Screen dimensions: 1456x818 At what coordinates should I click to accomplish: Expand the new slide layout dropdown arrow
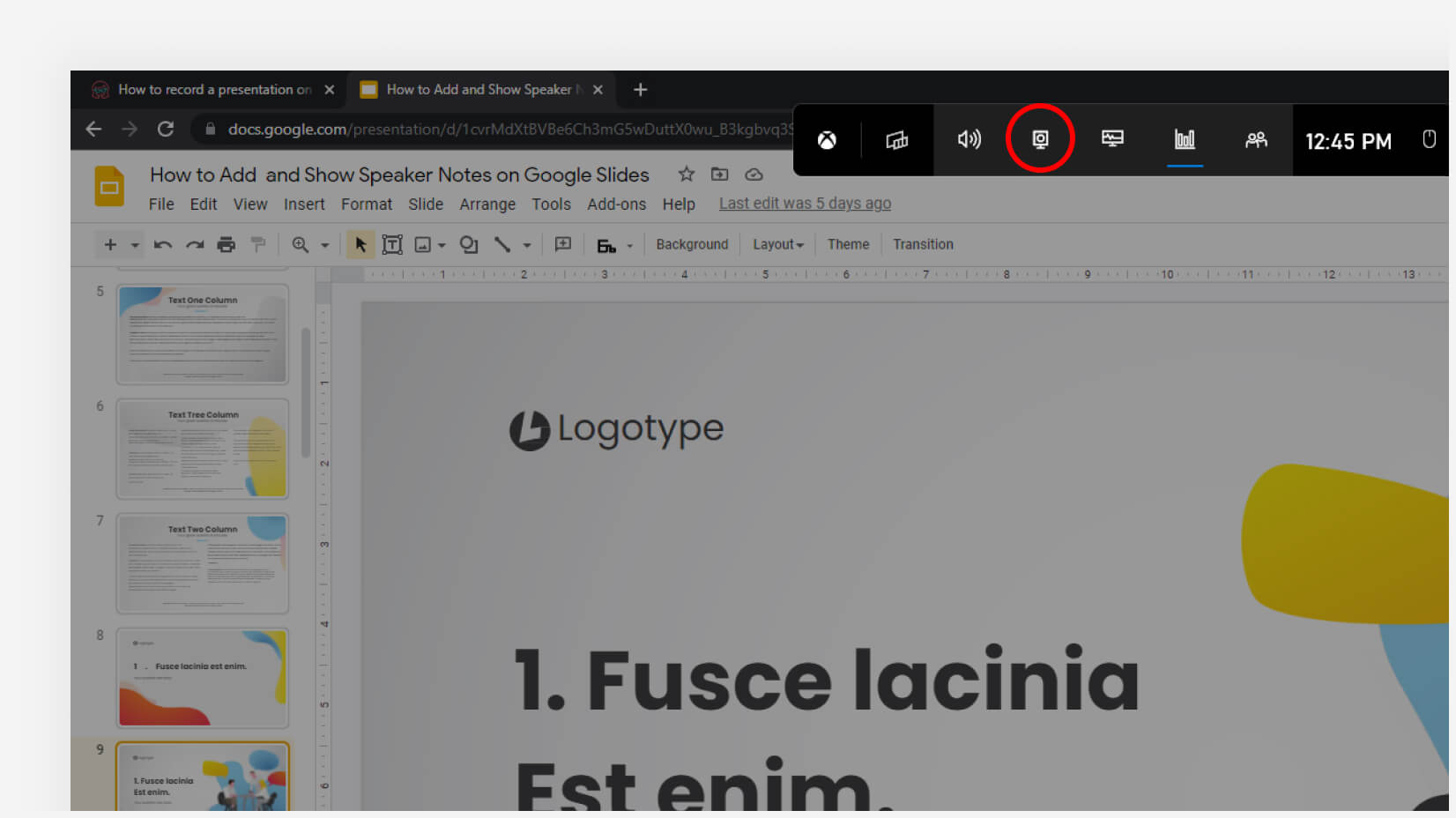click(135, 245)
